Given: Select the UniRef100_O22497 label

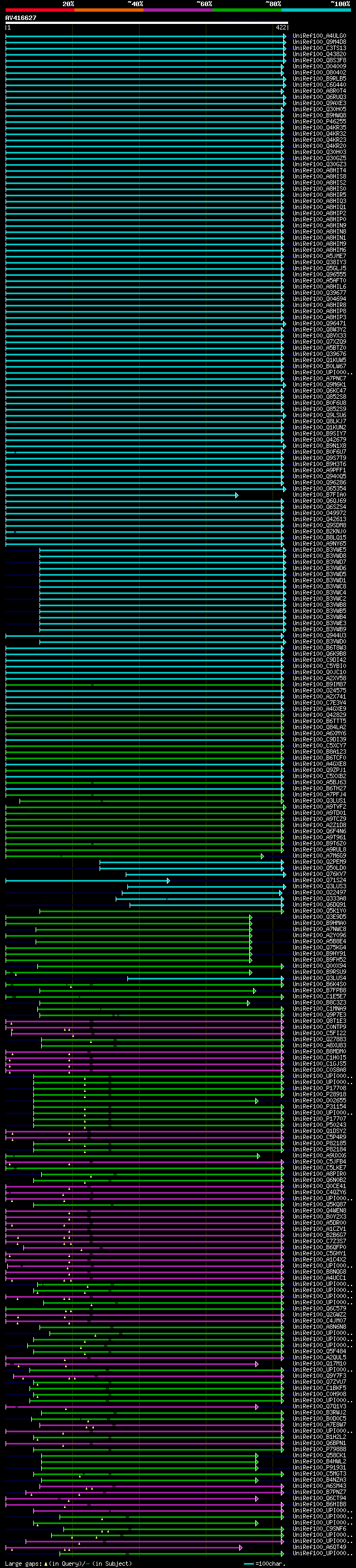Looking at the screenshot, I should tap(319, 892).
